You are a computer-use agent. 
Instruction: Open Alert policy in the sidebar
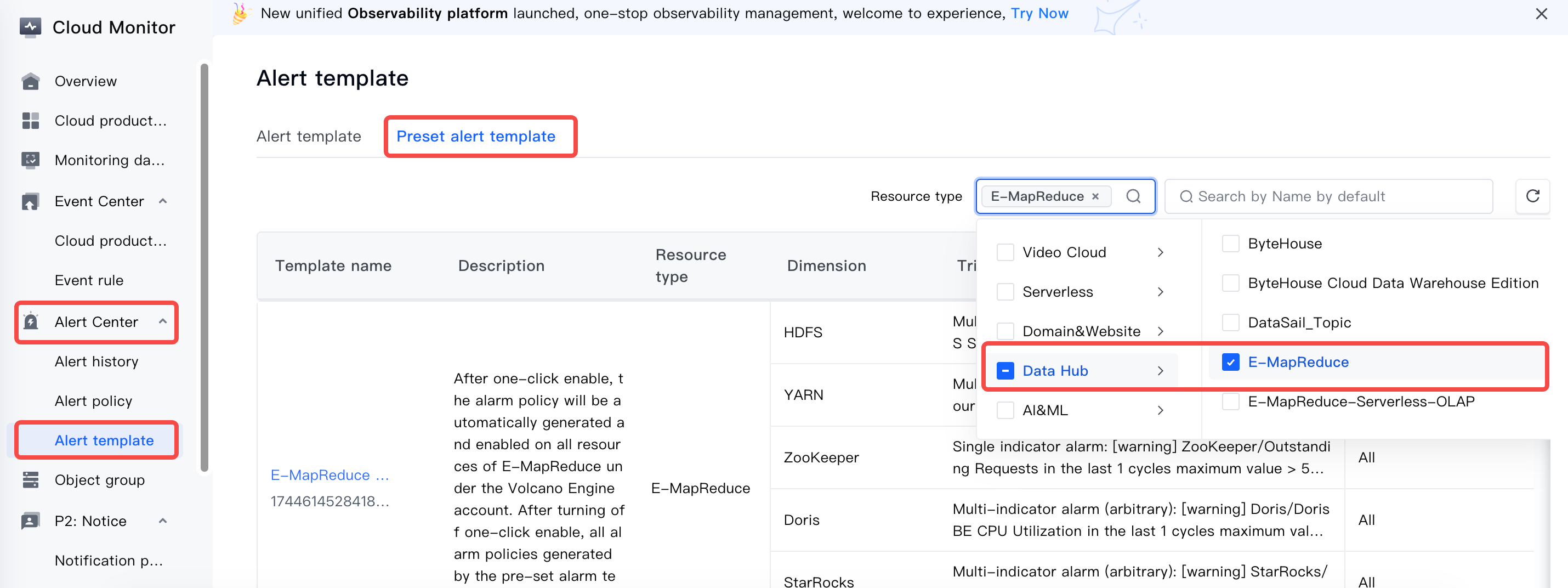[x=93, y=401]
